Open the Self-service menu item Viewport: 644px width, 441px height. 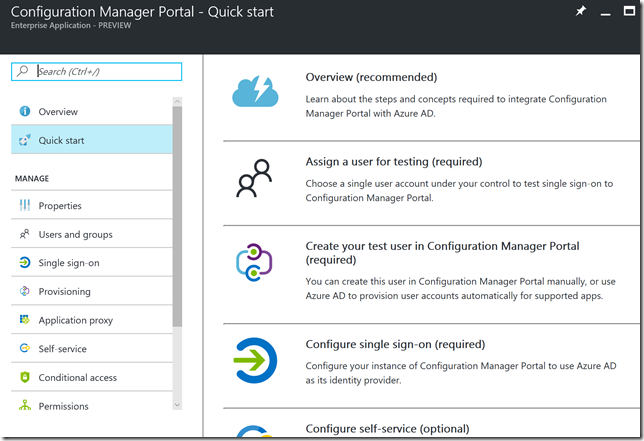point(62,349)
